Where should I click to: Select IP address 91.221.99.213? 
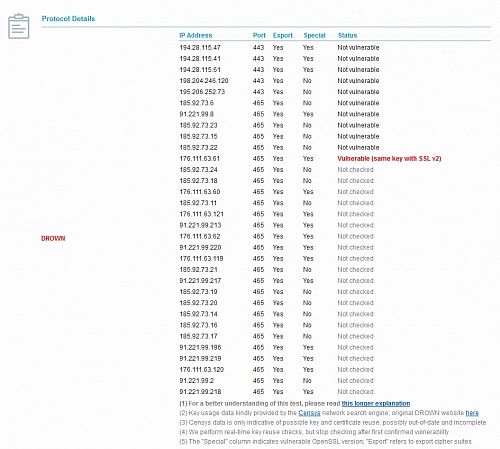pos(200,225)
